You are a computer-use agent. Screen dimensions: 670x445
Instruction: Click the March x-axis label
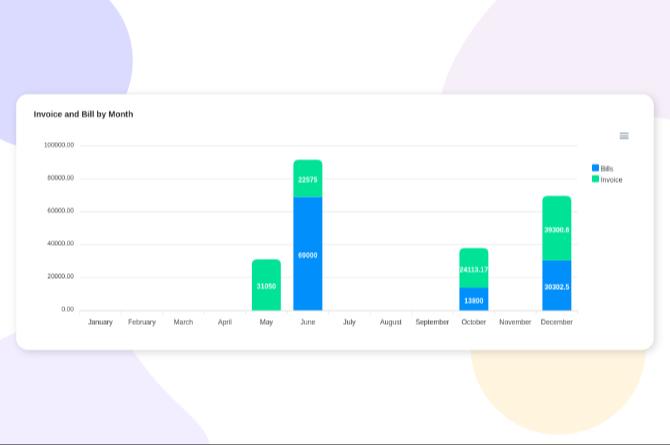(183, 322)
